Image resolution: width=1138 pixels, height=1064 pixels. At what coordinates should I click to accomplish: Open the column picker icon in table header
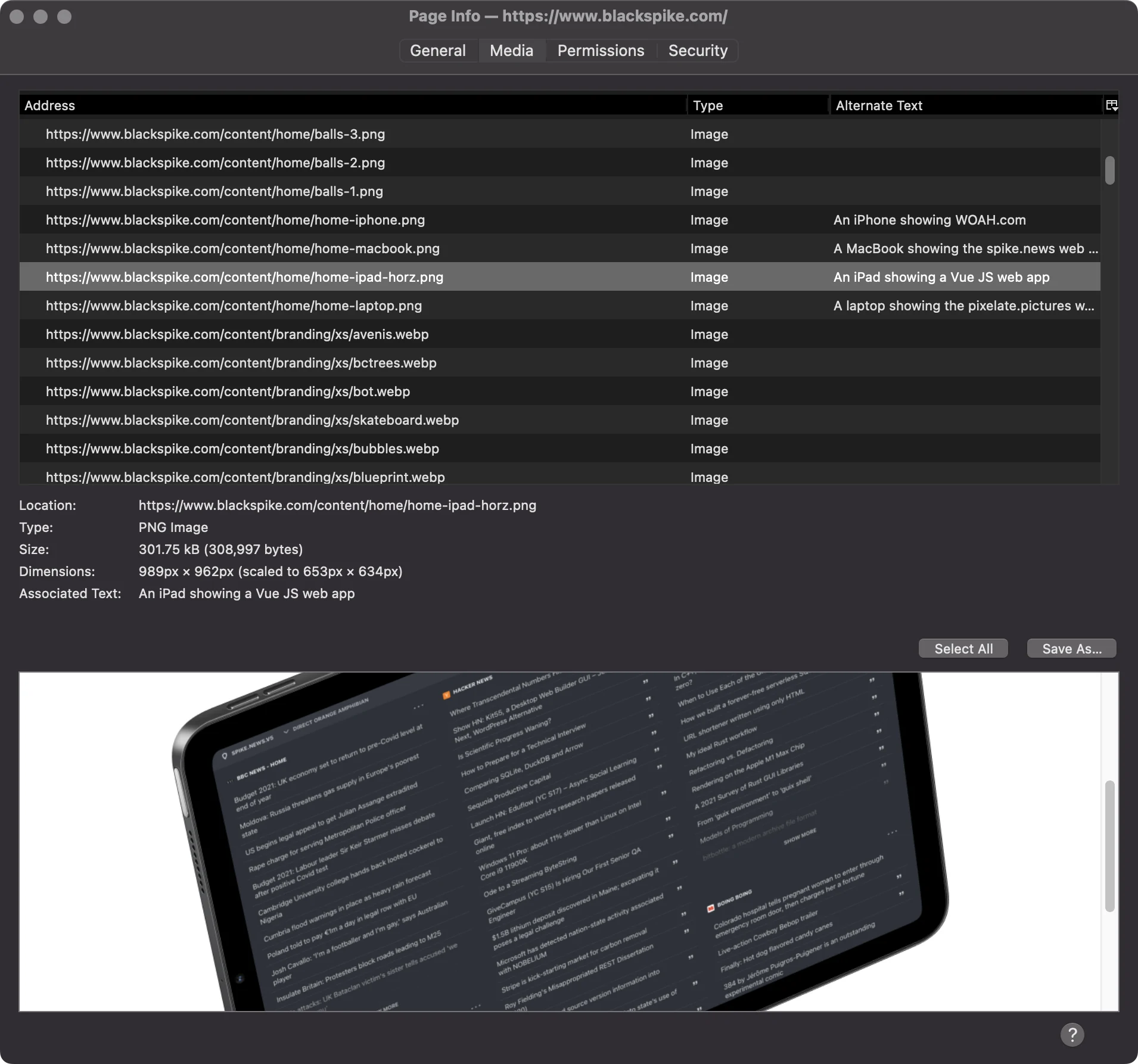click(x=1111, y=105)
